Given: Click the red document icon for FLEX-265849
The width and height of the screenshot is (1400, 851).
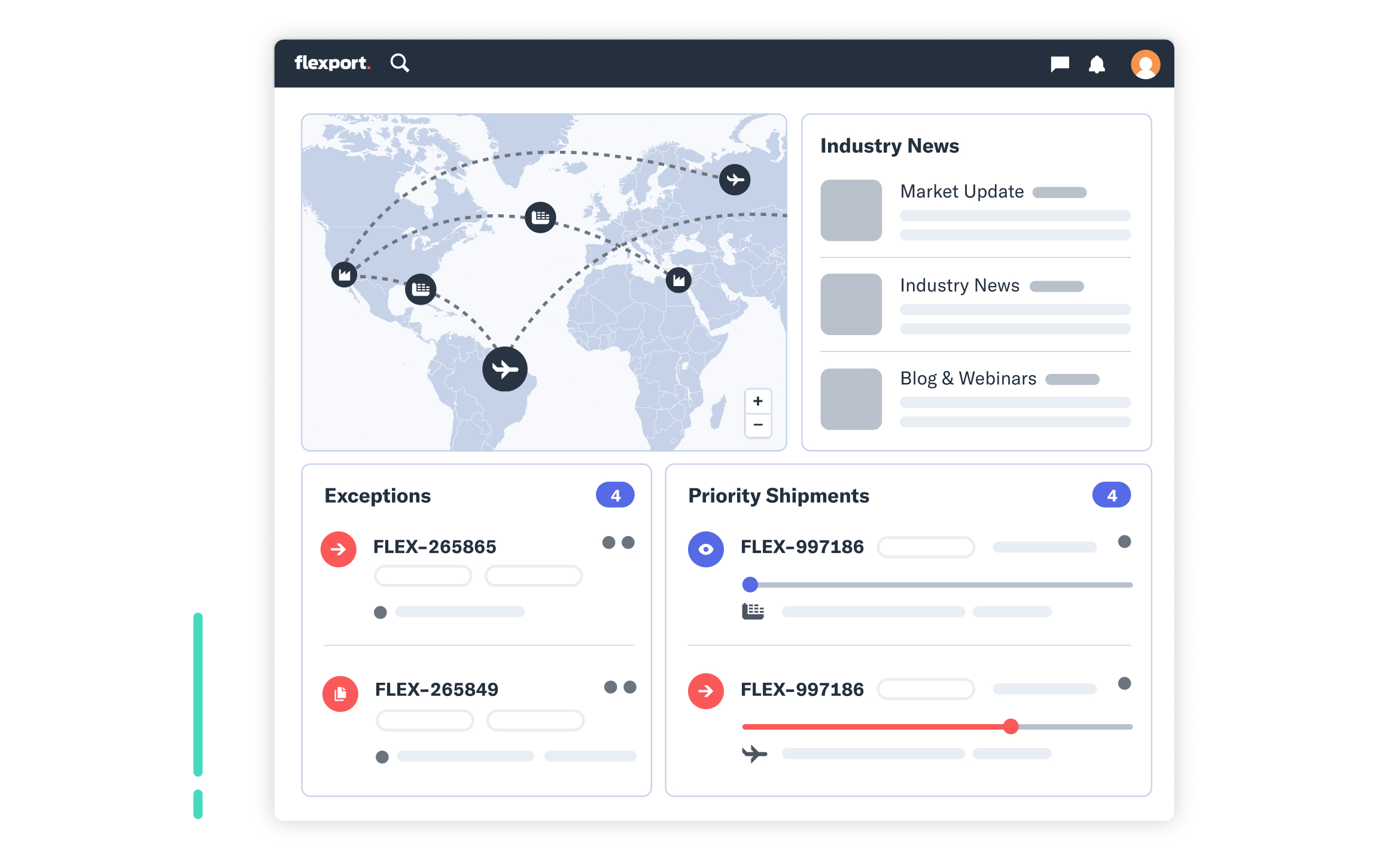Looking at the screenshot, I should pos(340,694).
